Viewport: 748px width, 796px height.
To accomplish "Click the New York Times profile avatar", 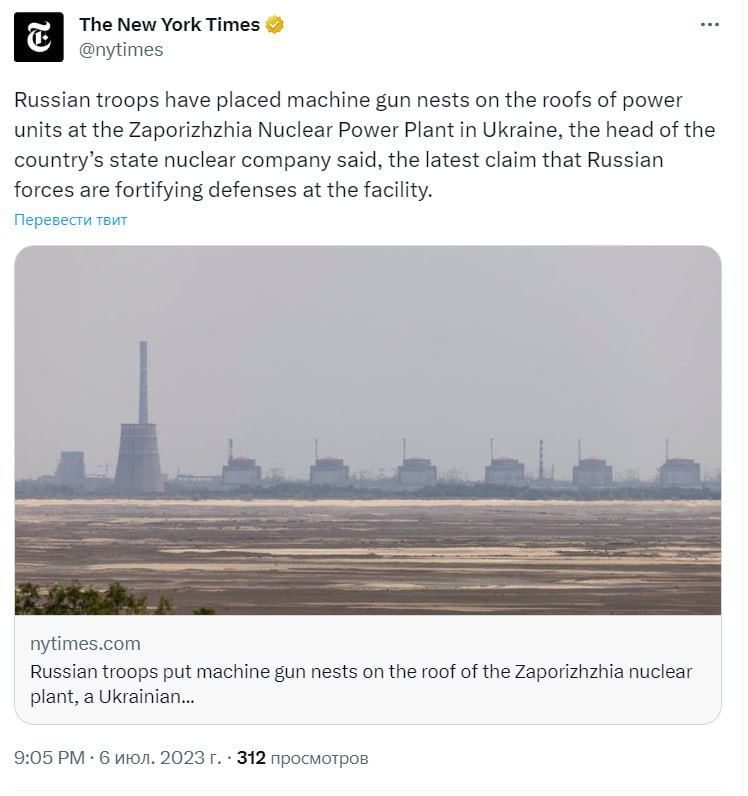I will [x=39, y=38].
